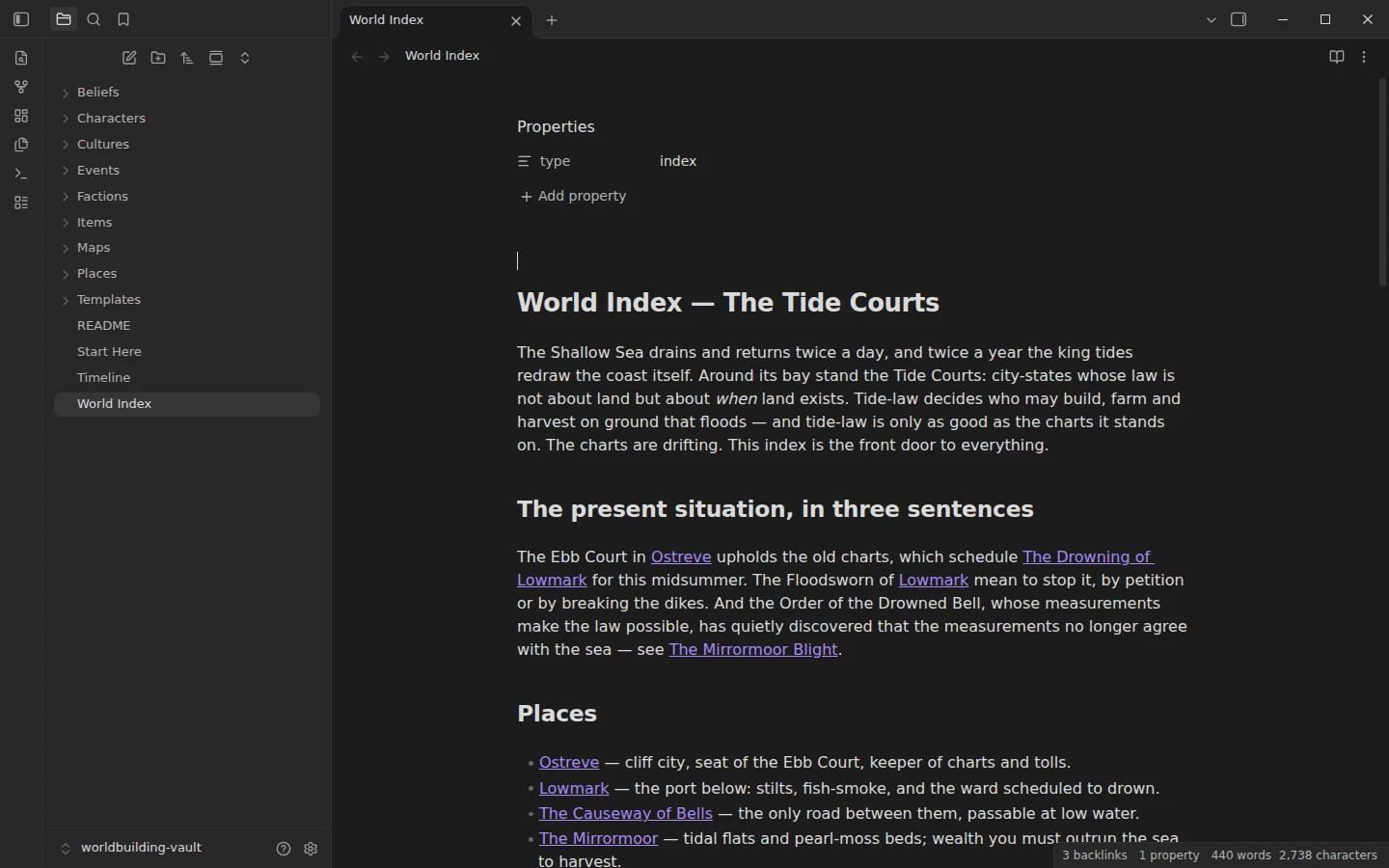1389x868 pixels.
Task: Click Add property under Properties
Action: pyautogui.click(x=573, y=196)
